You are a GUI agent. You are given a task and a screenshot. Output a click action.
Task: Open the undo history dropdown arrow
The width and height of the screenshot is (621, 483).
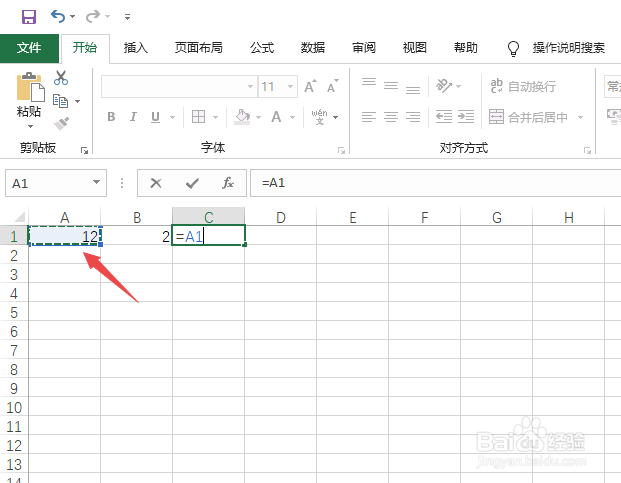click(x=72, y=17)
